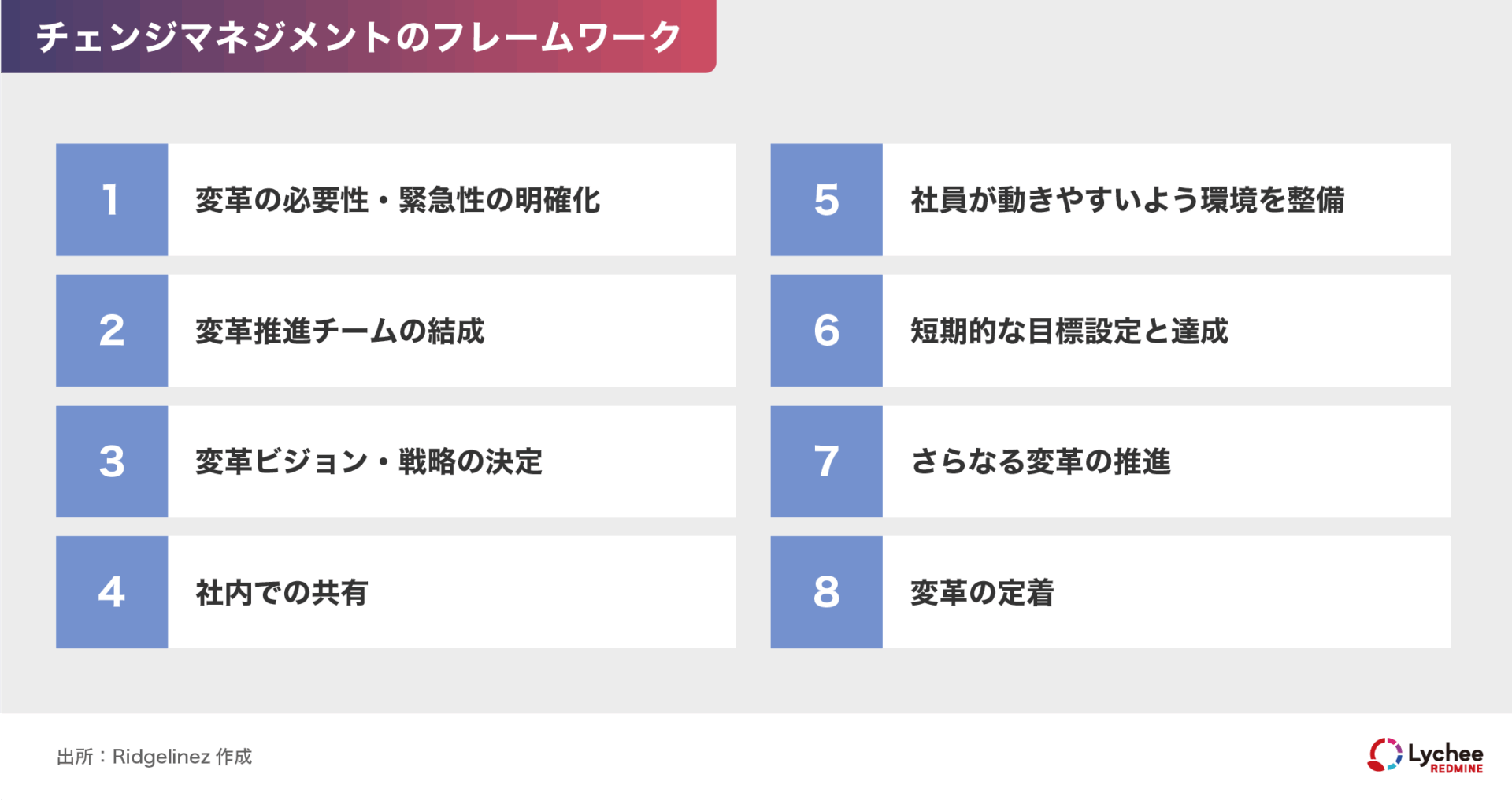
Task: Click the number 4 step box
Action: [x=112, y=592]
